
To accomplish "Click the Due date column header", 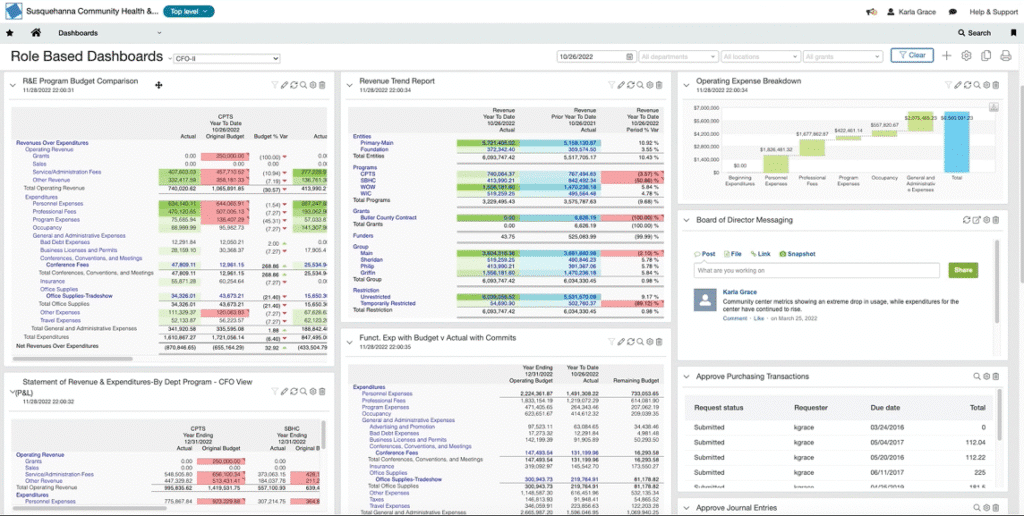I will pyautogui.click(x=885, y=408).
